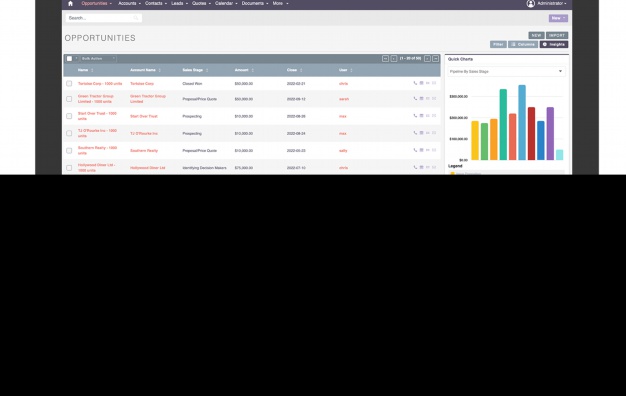626x396 pixels.
Task: Schedule a meeting for Green Tractor Group row
Action: 421,98
